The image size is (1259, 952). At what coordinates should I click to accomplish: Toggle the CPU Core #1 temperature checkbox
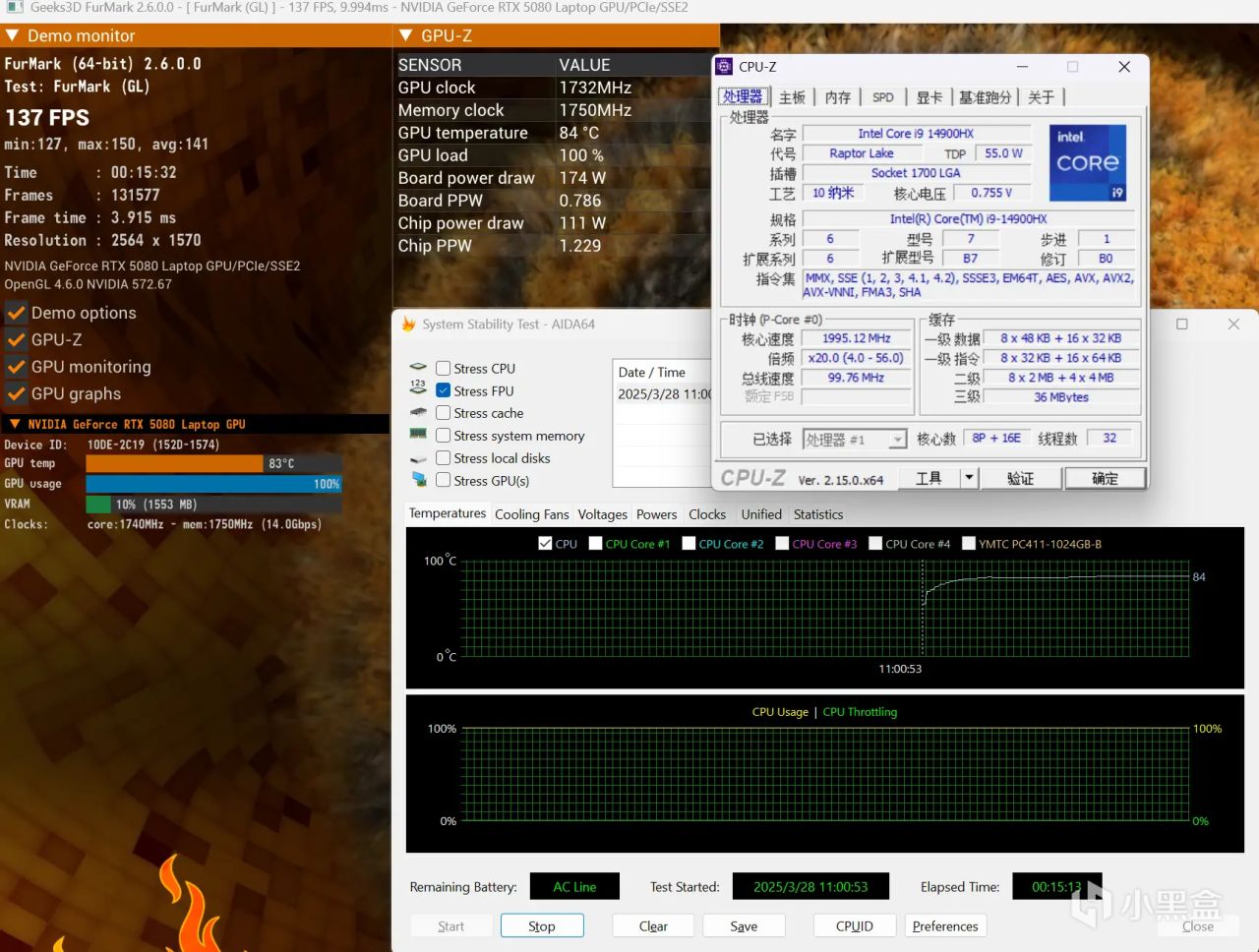pyautogui.click(x=595, y=543)
